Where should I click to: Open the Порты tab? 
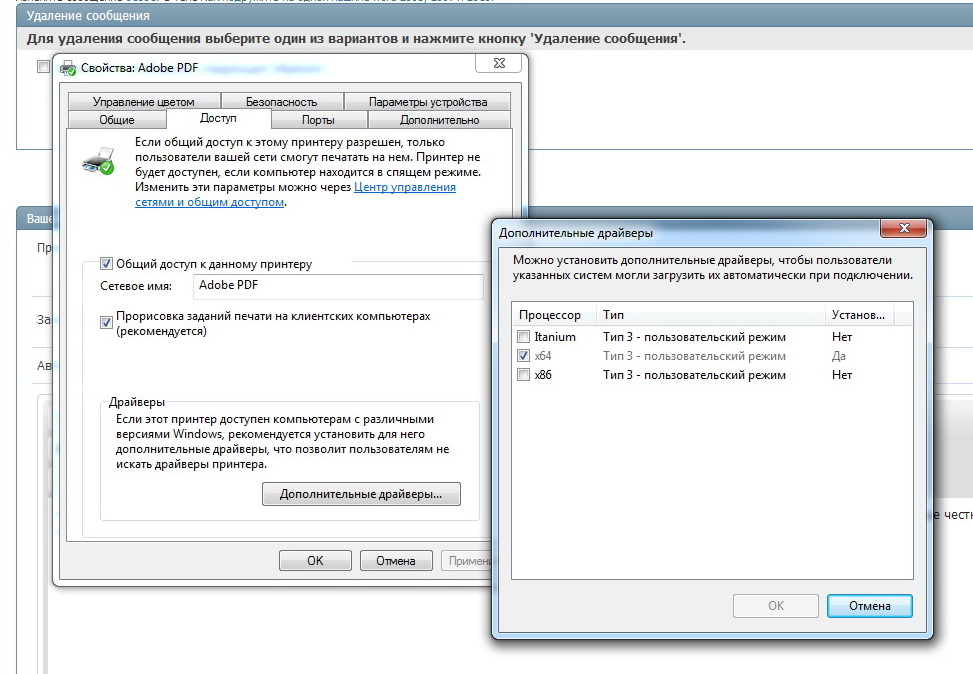click(x=318, y=120)
